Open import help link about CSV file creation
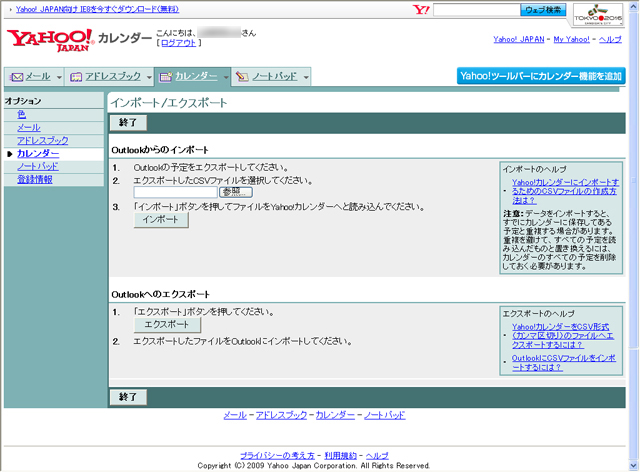Viewport: 640px width, 472px height. 565,191
